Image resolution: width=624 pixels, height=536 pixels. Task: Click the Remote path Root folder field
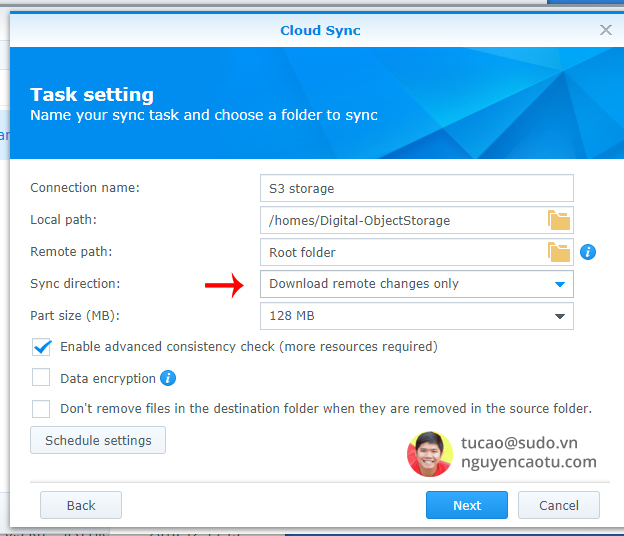[x=400, y=252]
